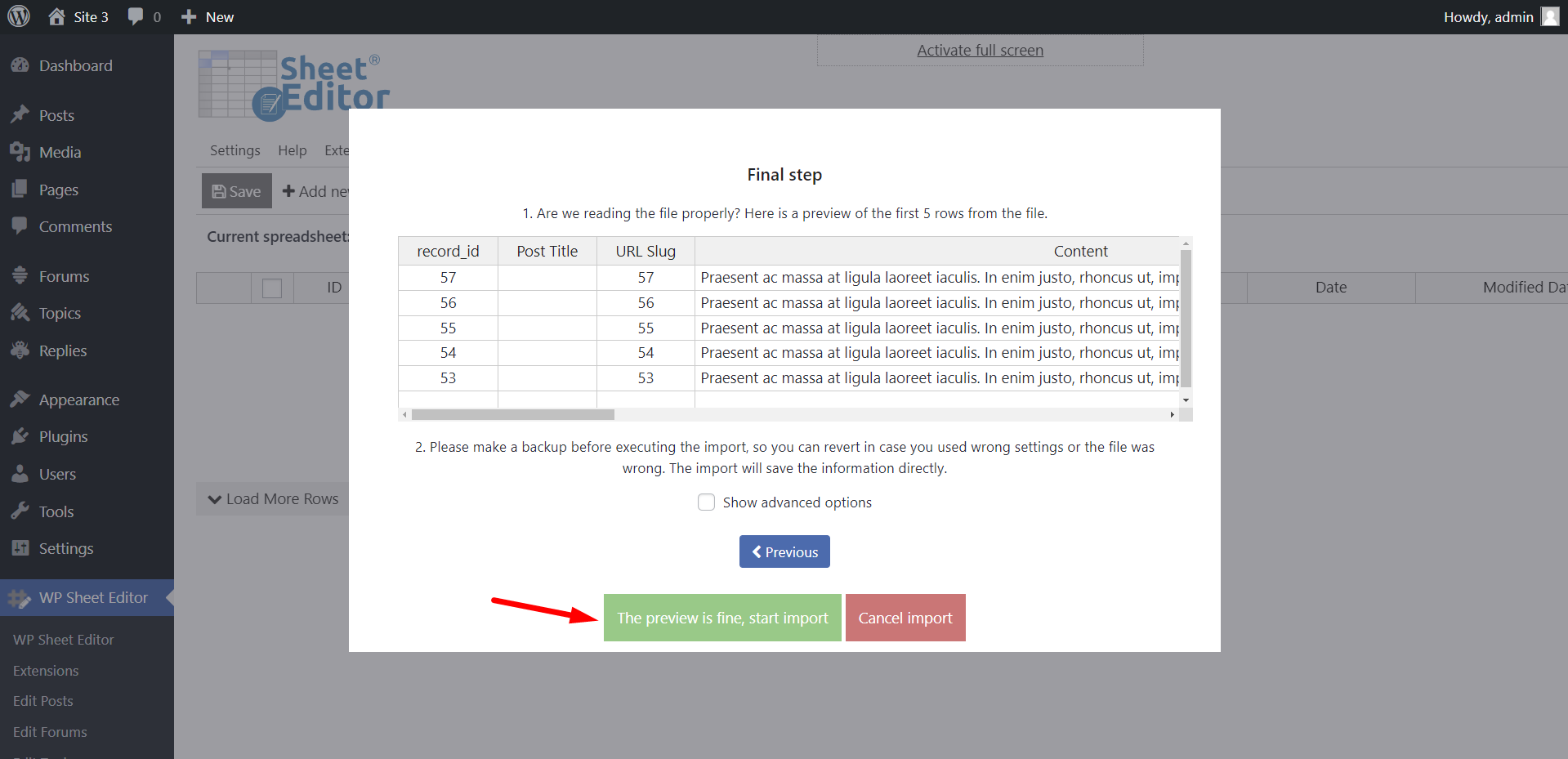Click the Pages icon in sidebar

coord(20,190)
